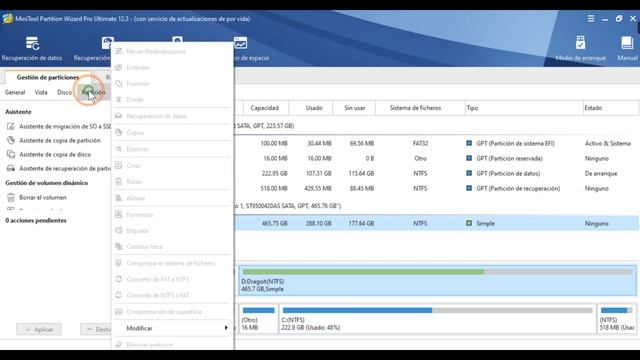Choose Convertir de NTFS a FAT
This screenshot has height=360, width=640.
(172, 295)
